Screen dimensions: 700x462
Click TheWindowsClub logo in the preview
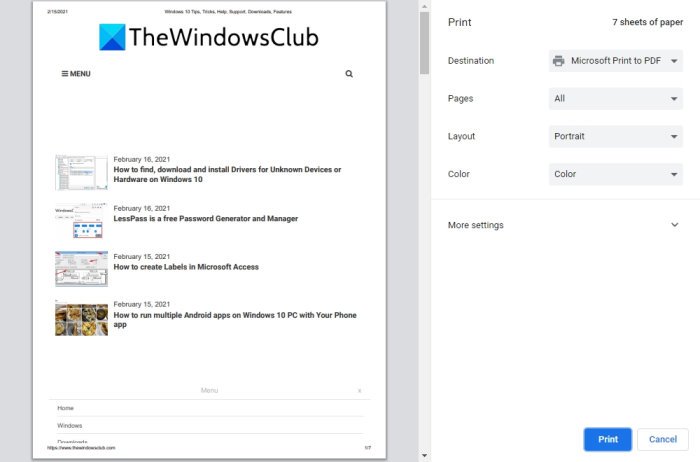[208, 37]
